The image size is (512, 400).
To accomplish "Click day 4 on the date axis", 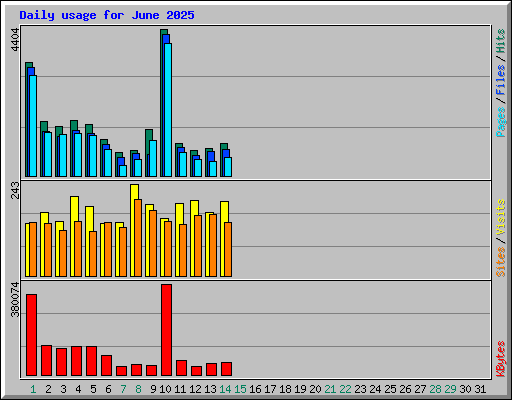I will point(78,389).
